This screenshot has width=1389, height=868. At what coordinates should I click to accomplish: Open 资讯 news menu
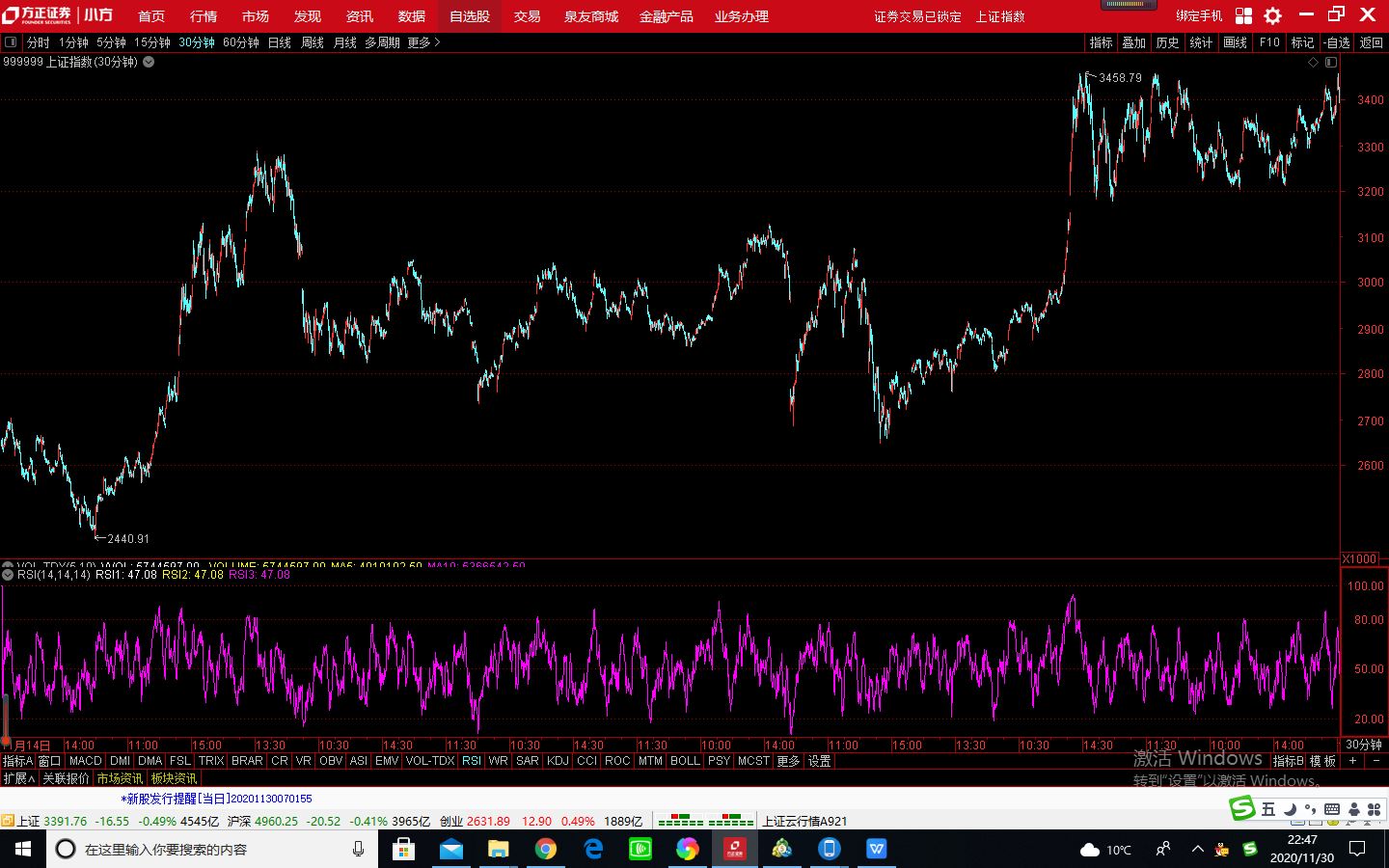click(360, 16)
